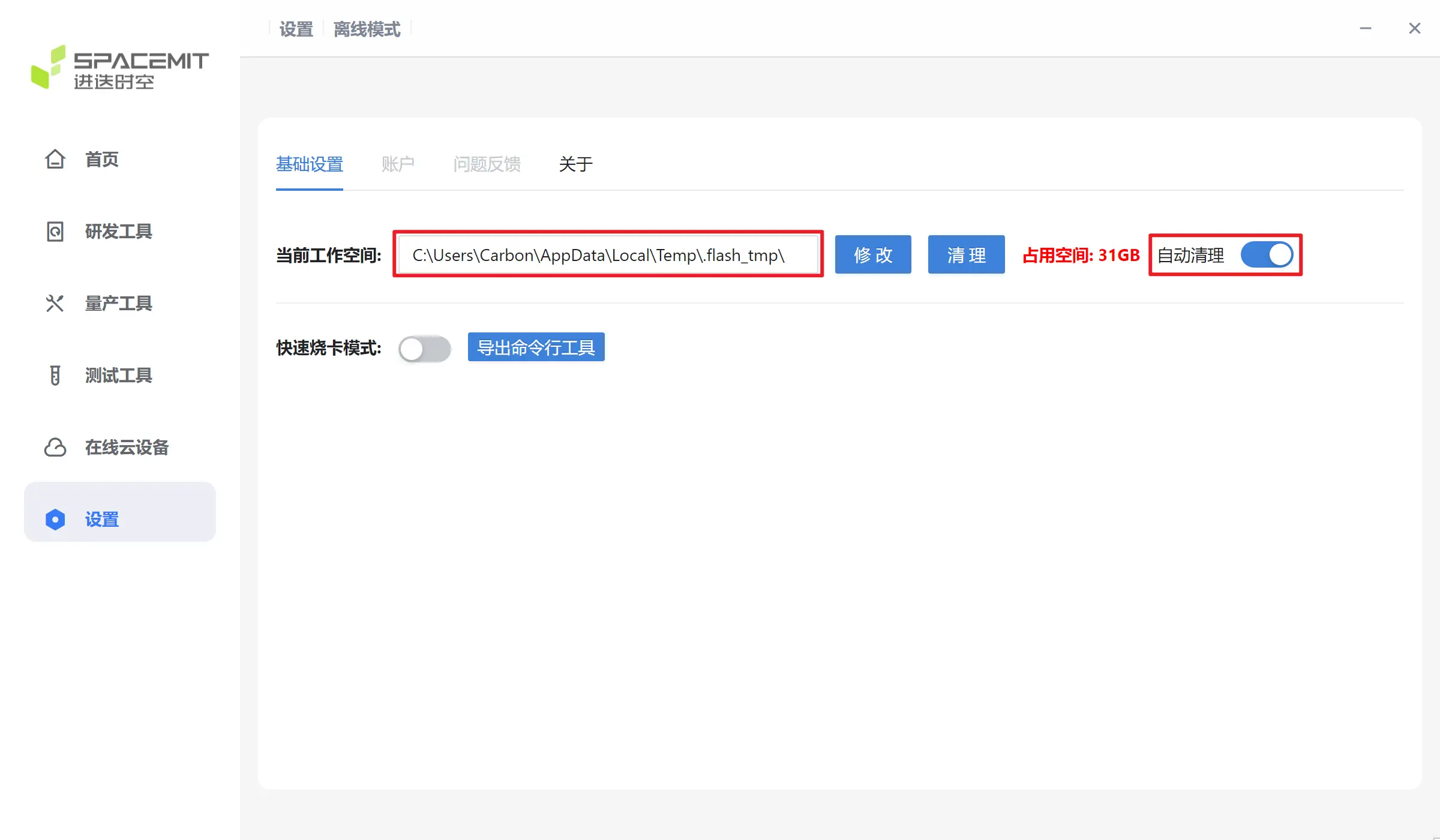Switch to 问题反馈 tab
The width and height of the screenshot is (1440, 840).
[x=487, y=164]
